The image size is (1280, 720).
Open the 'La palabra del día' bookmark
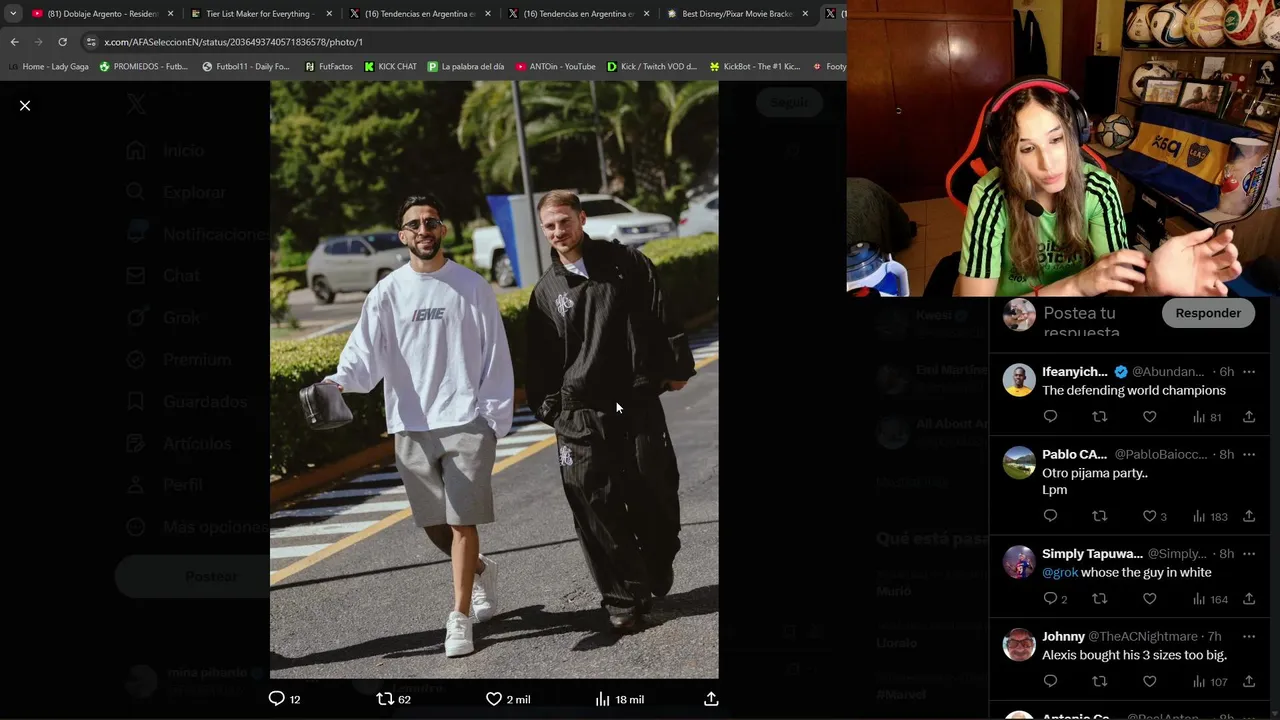tap(466, 67)
